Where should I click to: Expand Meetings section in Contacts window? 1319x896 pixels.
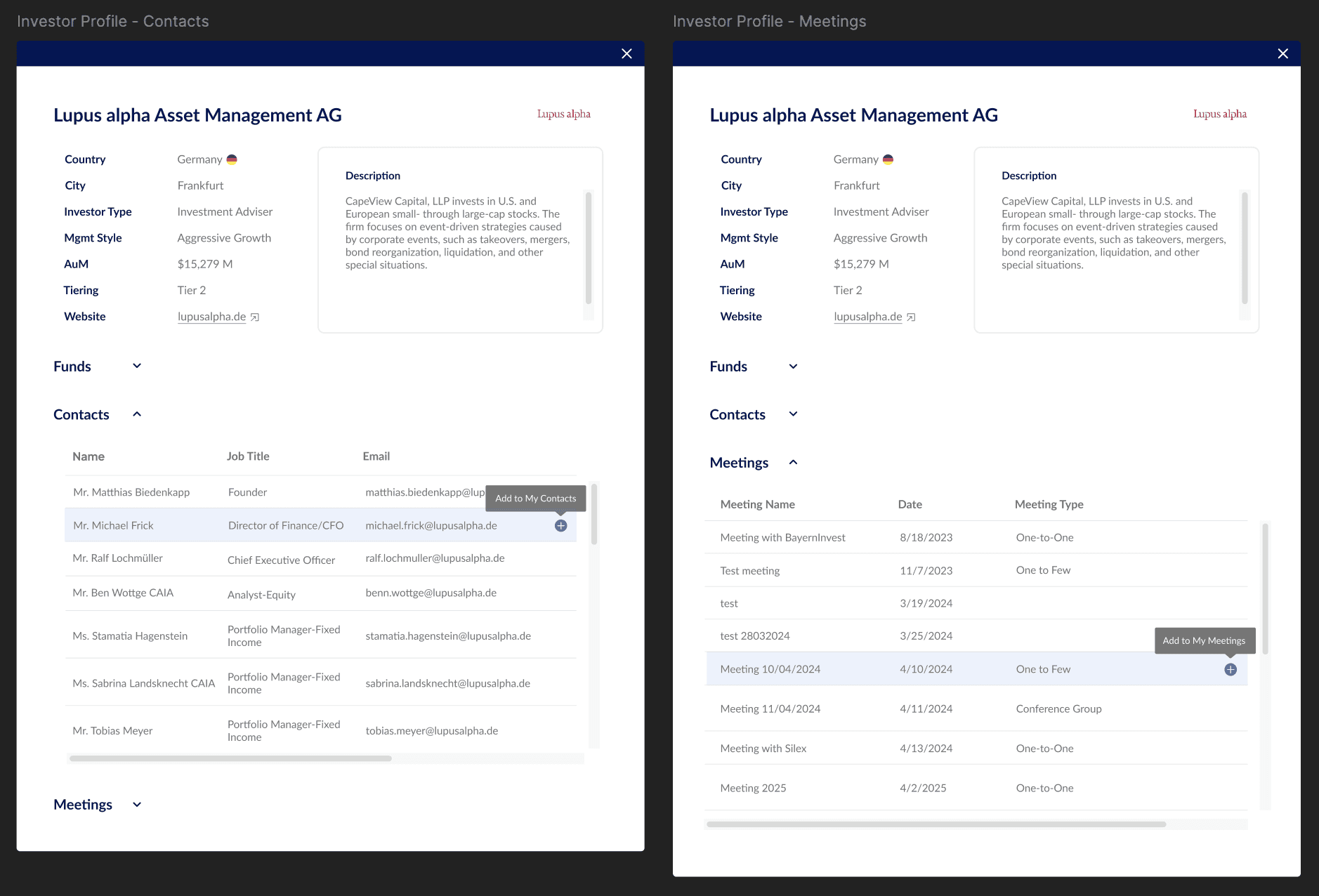coord(137,805)
